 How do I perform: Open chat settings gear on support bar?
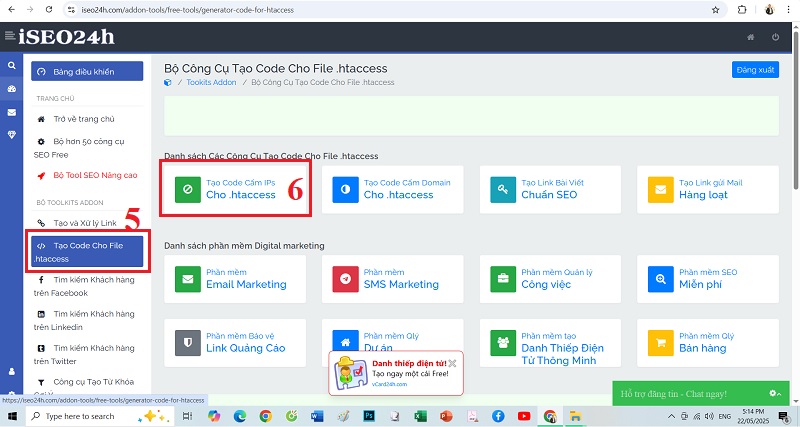pos(774,393)
